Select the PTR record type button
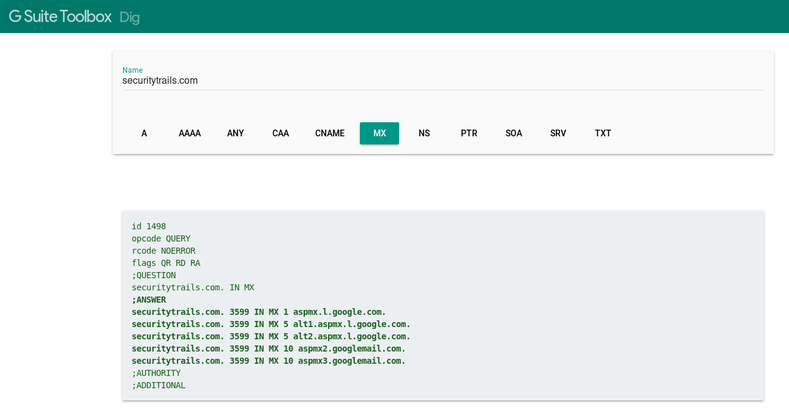 469,133
